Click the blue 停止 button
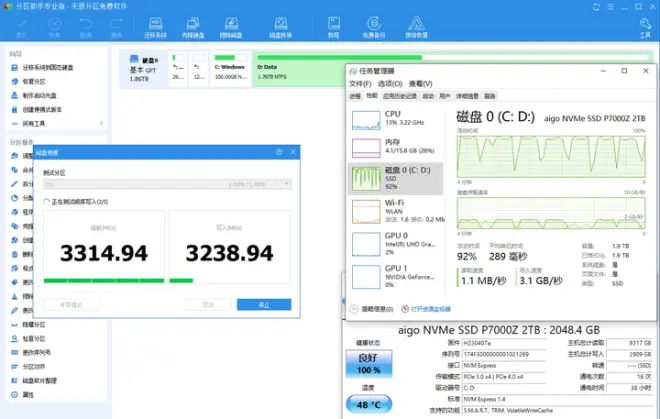660x419 pixels. (264, 304)
